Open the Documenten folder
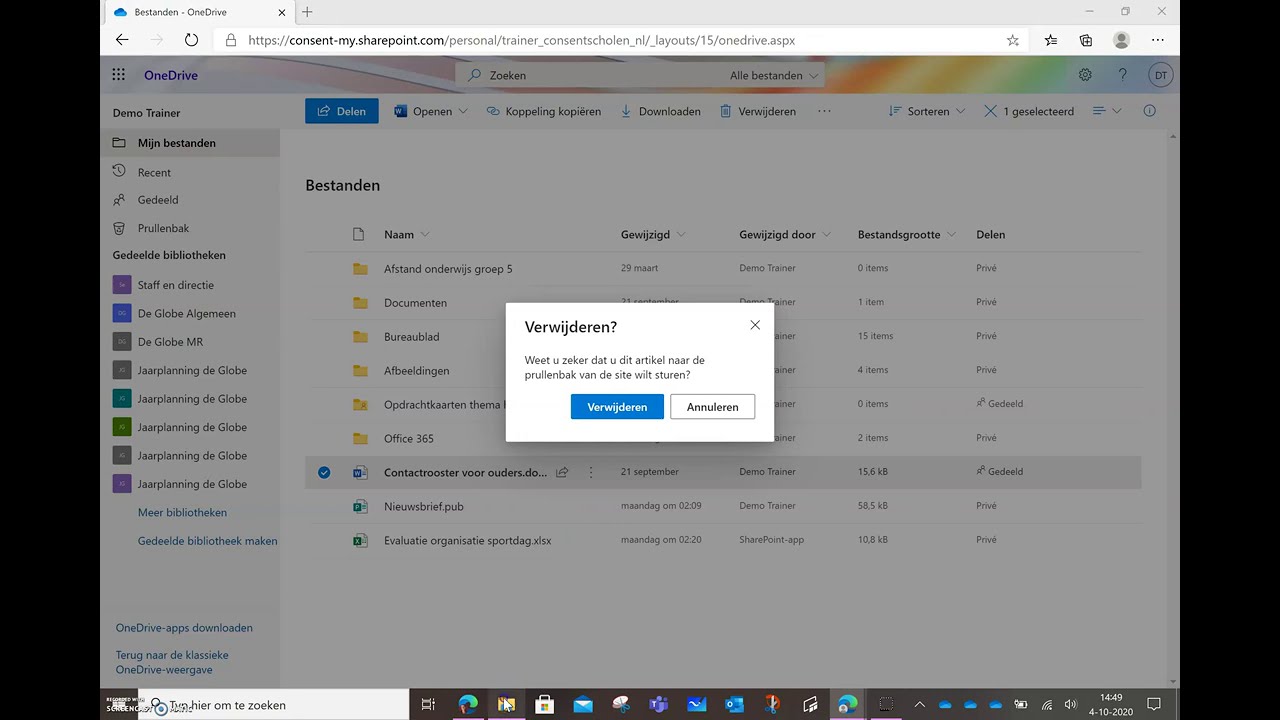This screenshot has height=720, width=1280. 415,303
